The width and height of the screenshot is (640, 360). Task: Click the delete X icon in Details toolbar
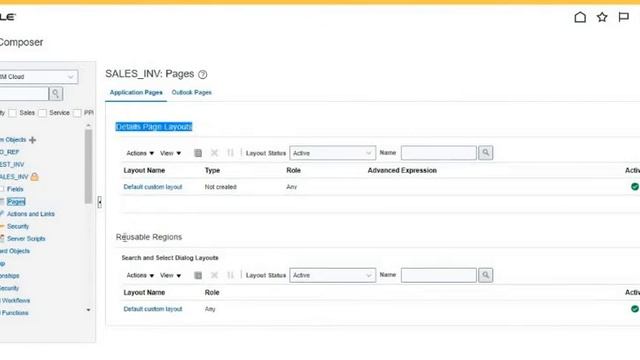tap(214, 153)
